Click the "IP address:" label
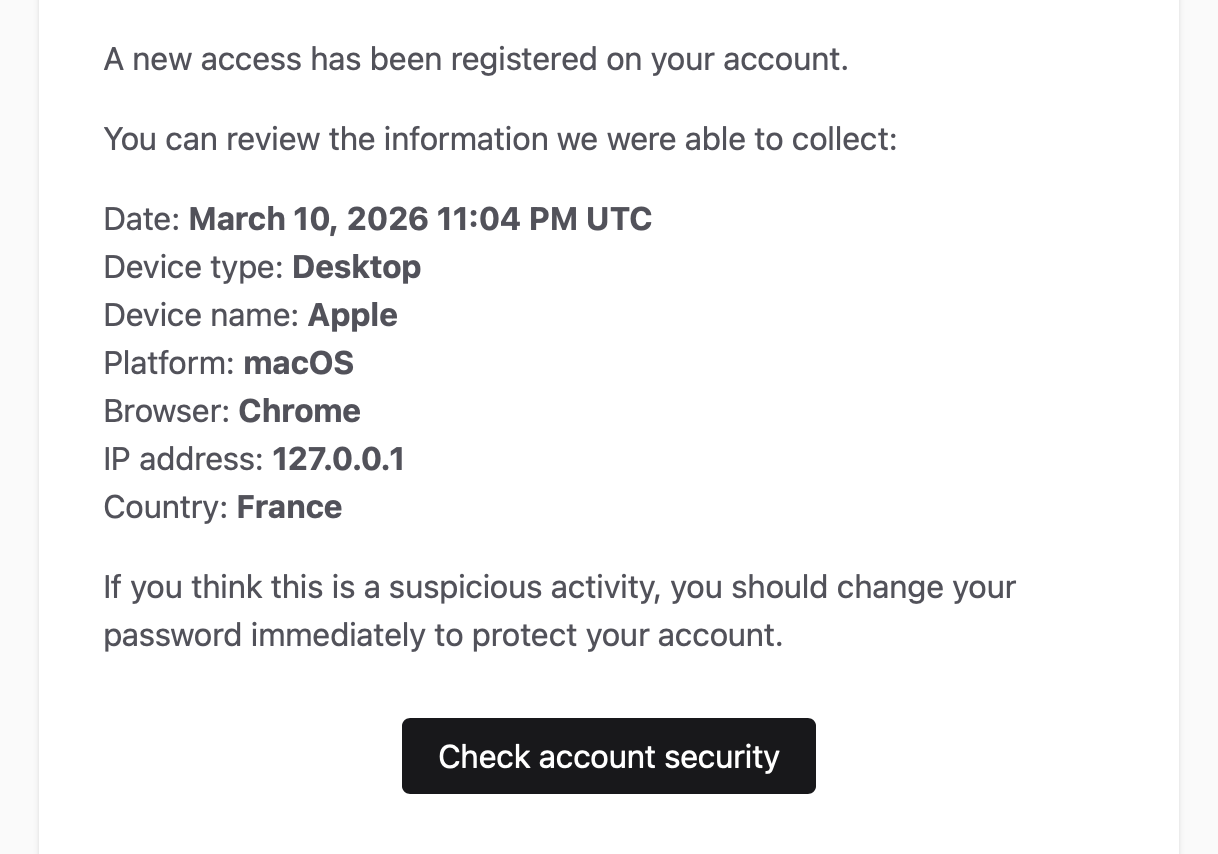 pyautogui.click(x=184, y=459)
